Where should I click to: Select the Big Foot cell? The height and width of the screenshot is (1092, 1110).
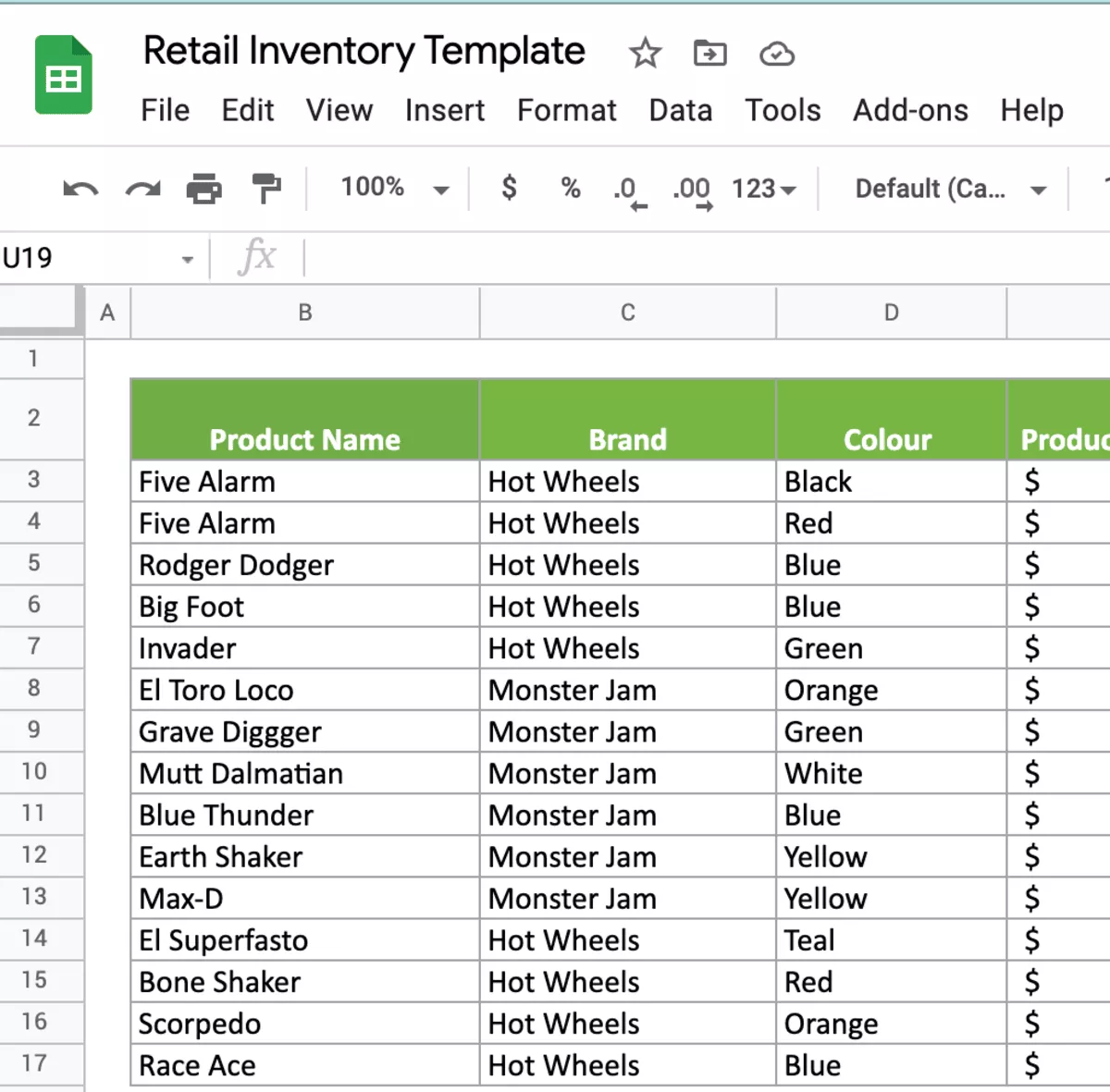[305, 607]
